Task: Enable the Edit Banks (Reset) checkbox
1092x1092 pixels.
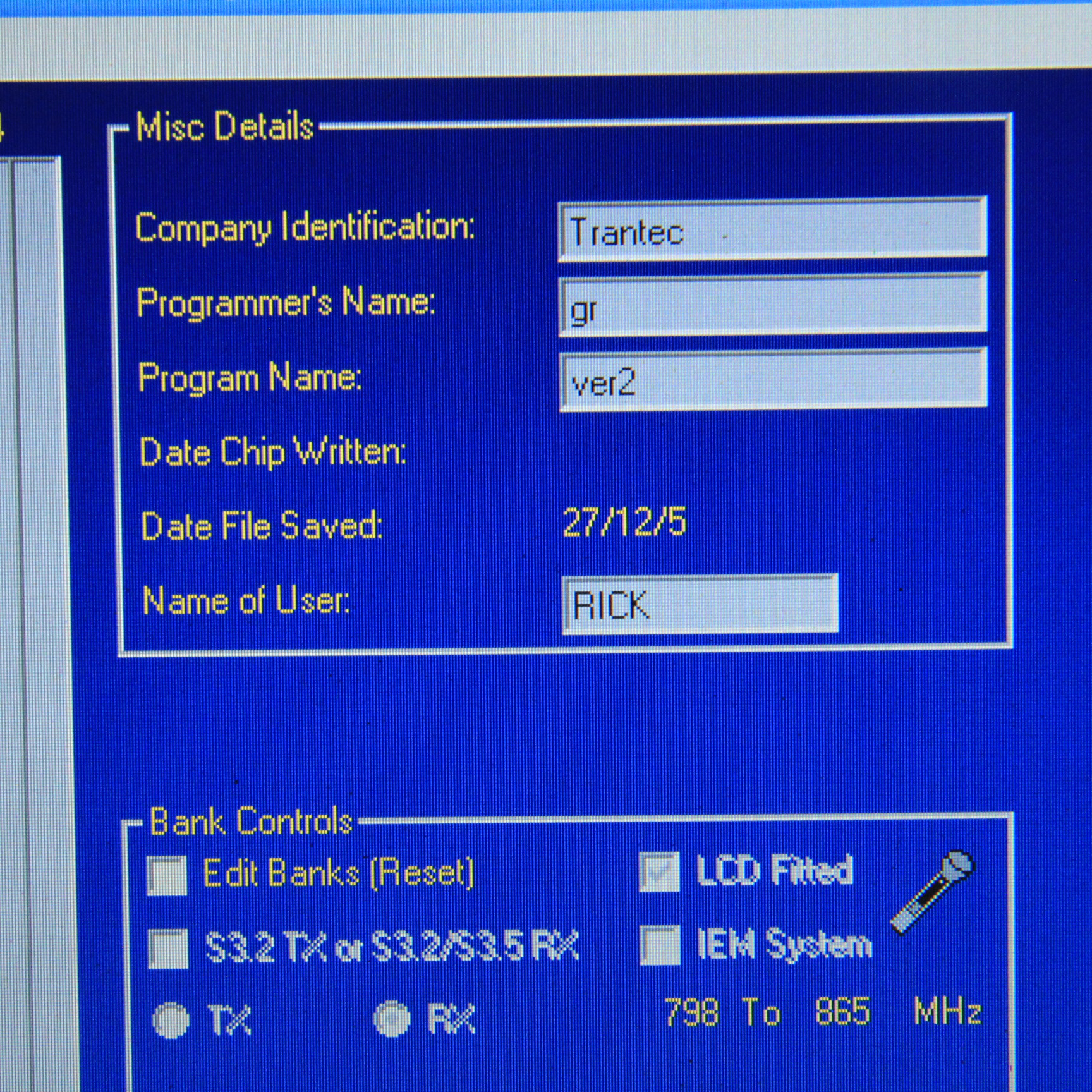Action: (x=167, y=875)
